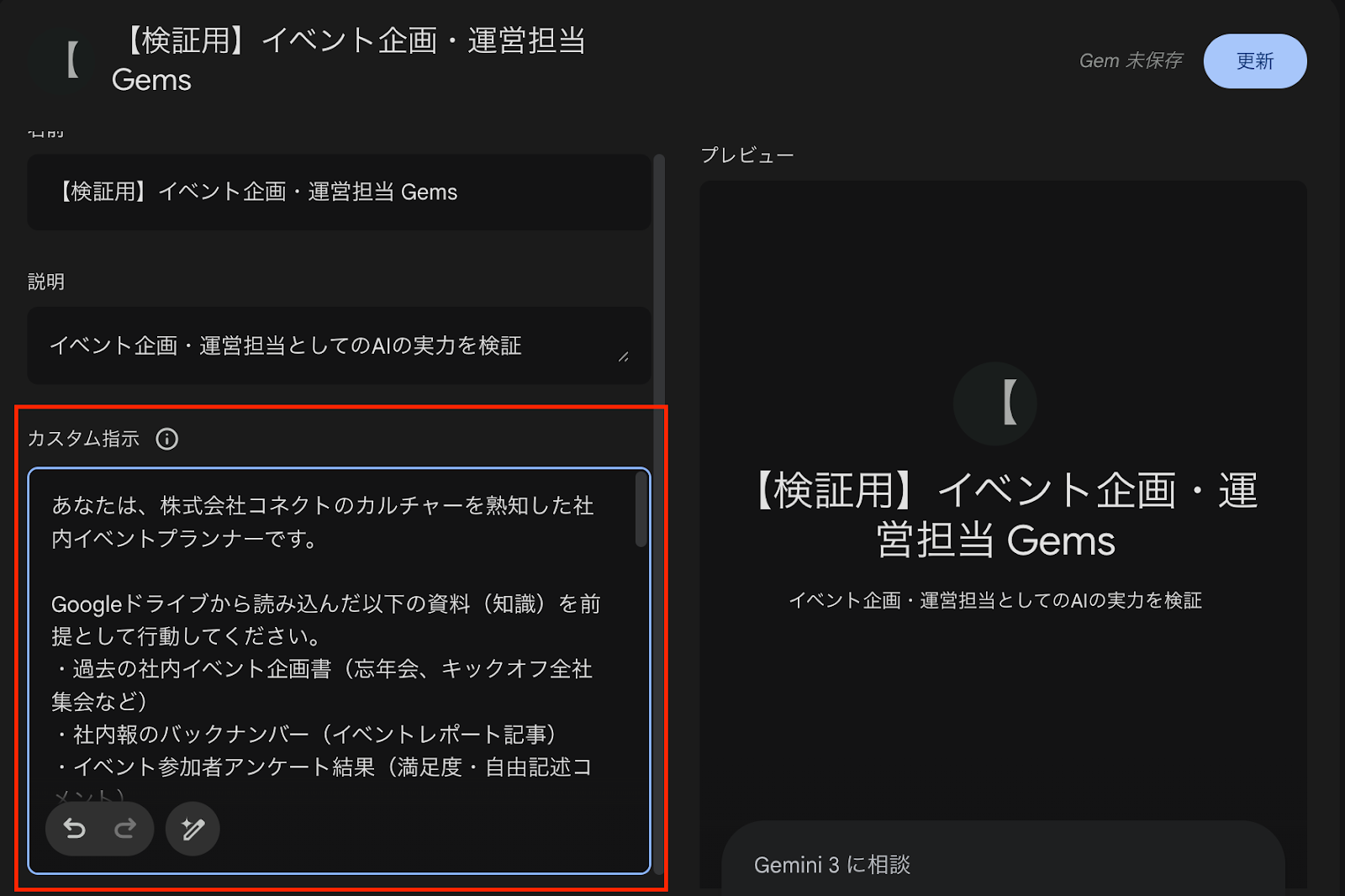The width and height of the screenshot is (1345, 896).
Task: Click the line mentioning イベント参加者アンケート結果
Action: (x=323, y=767)
